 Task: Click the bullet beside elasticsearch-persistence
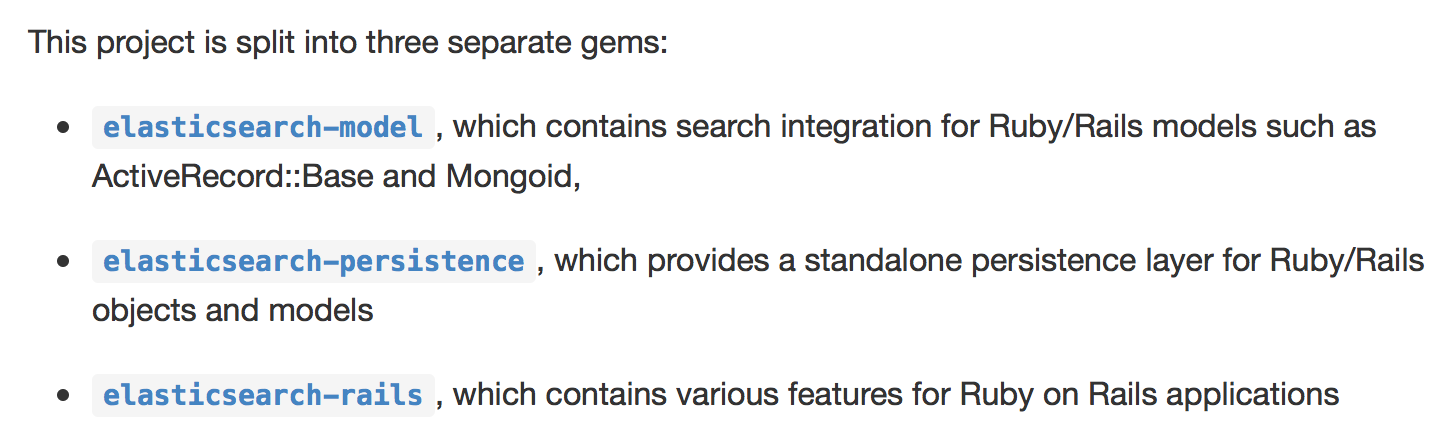64,262
